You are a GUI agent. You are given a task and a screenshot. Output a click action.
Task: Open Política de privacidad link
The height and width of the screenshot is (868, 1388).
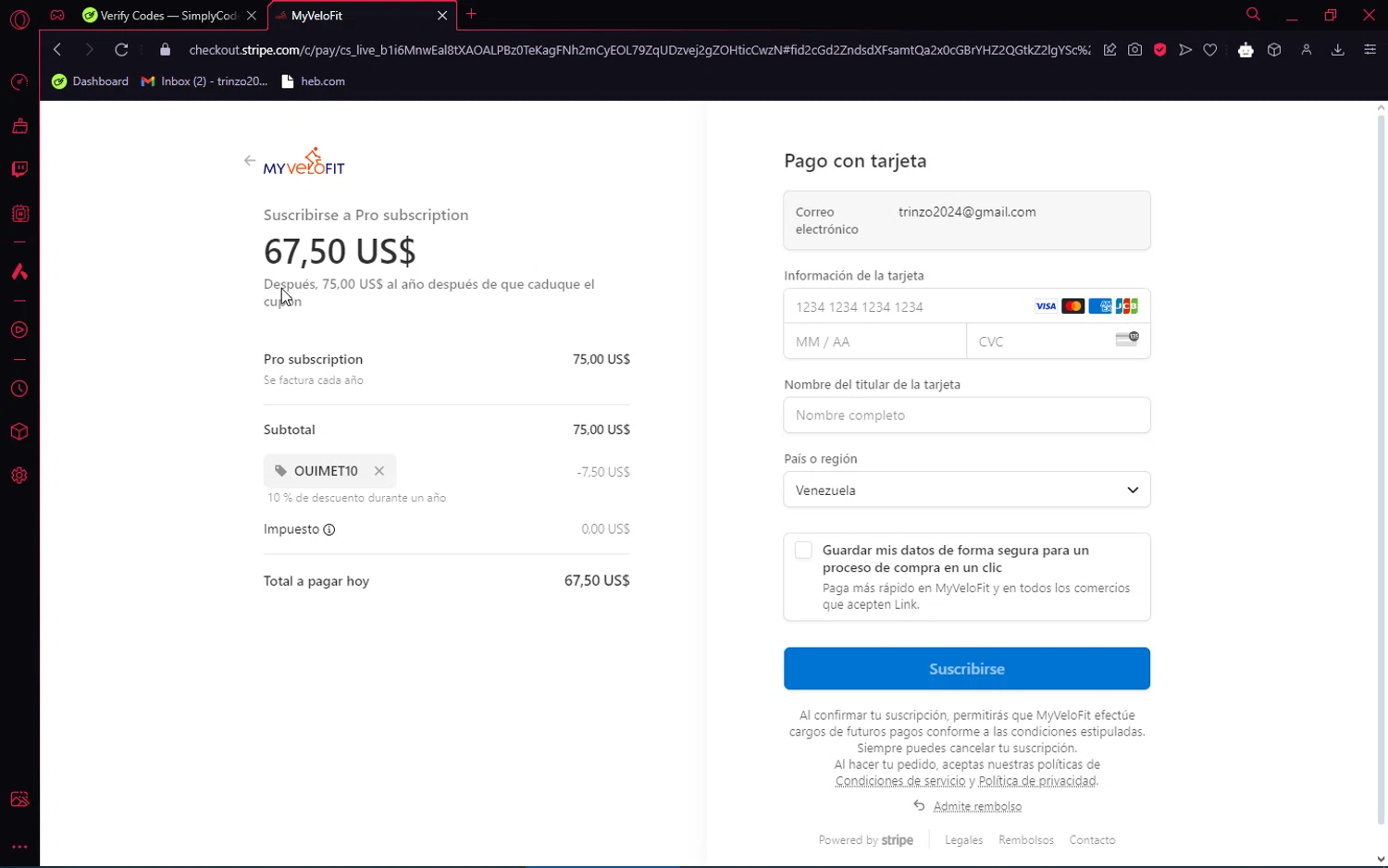(1037, 781)
